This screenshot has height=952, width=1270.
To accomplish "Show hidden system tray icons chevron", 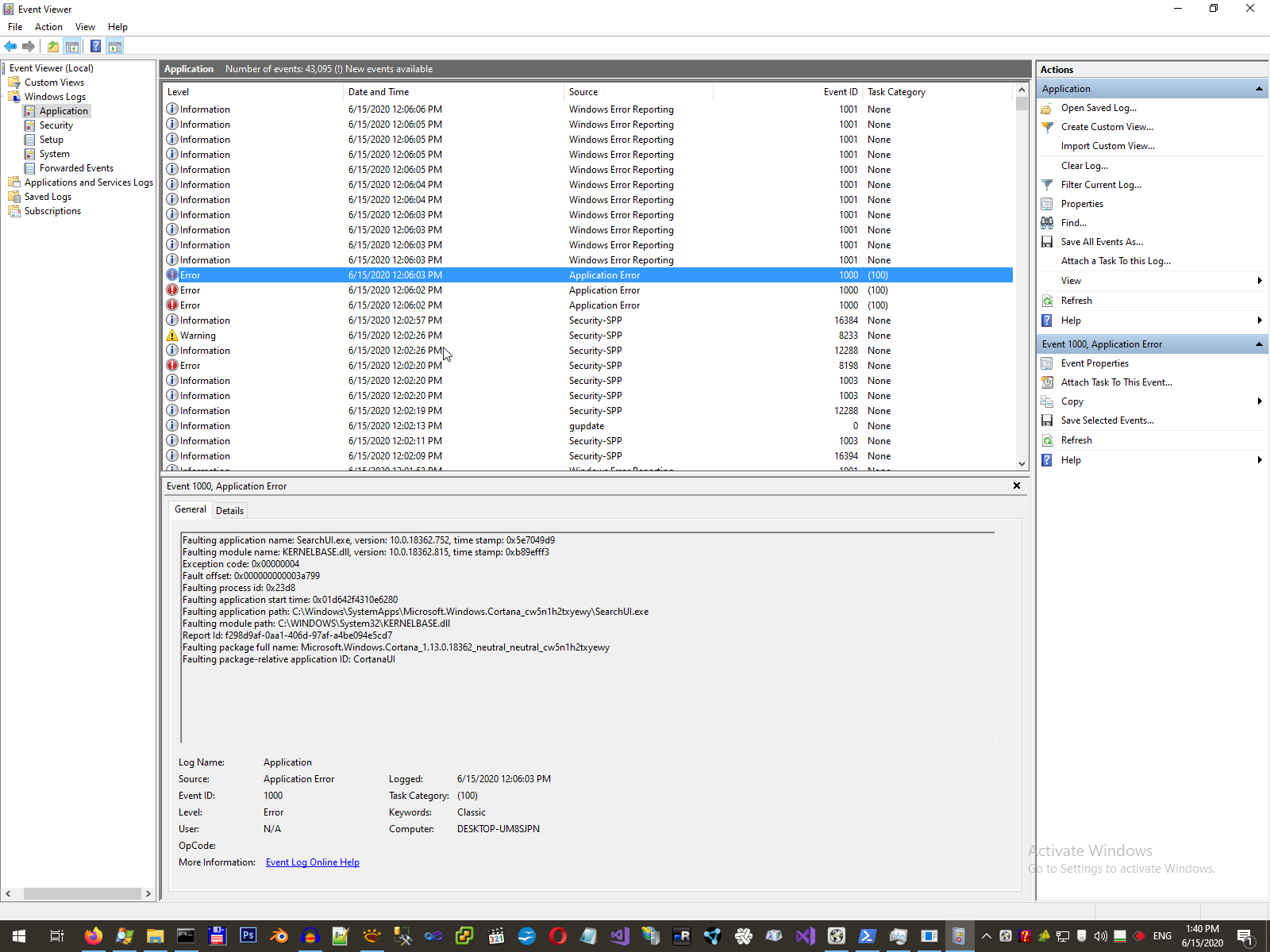I will (986, 936).
